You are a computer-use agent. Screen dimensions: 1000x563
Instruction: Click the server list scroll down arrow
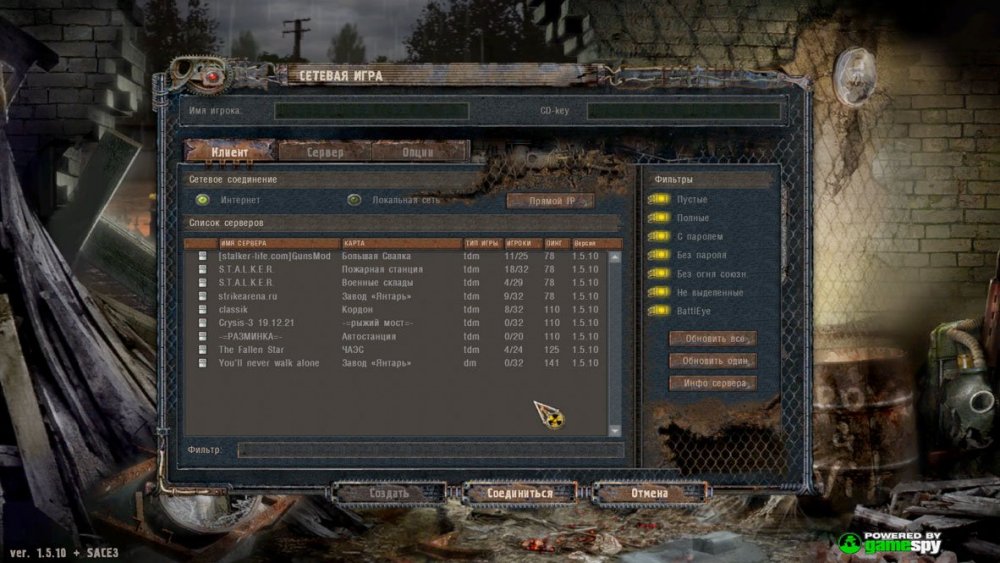[x=615, y=431]
